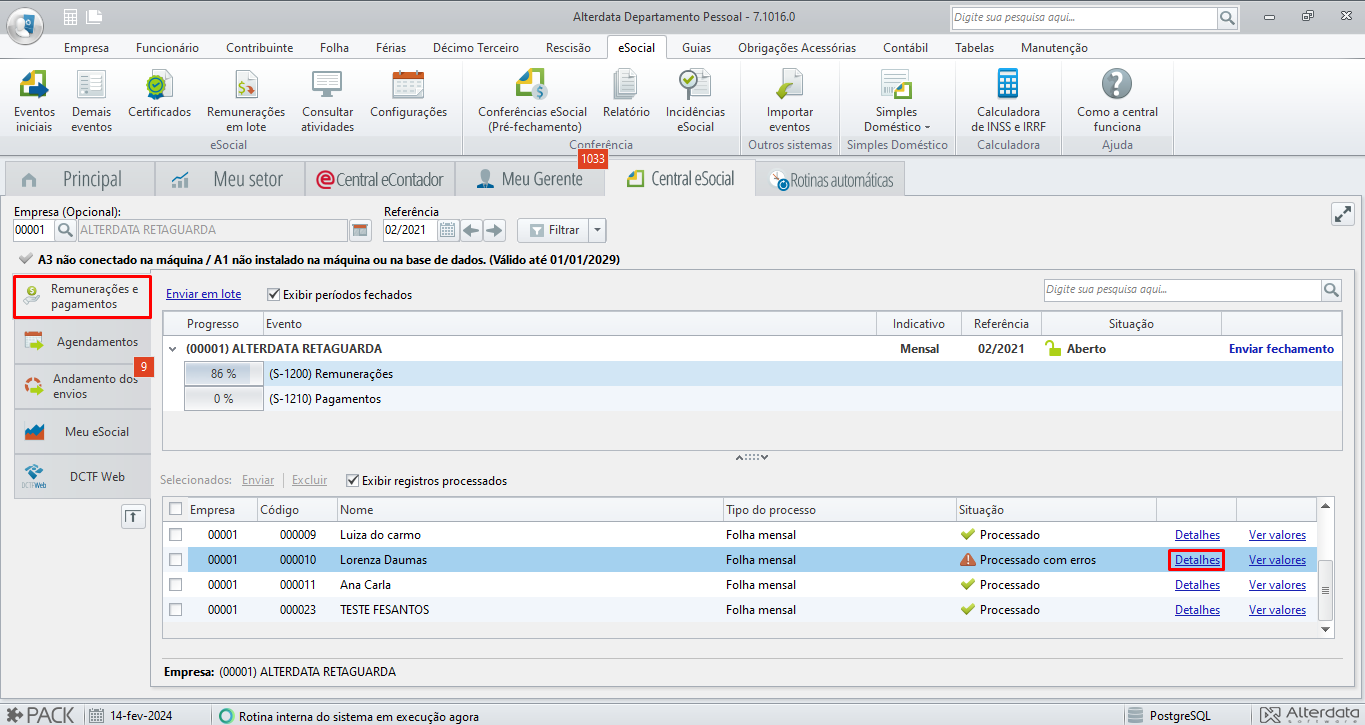The height and width of the screenshot is (725, 1365).
Task: Open Detalhes for Lorenza Daumas
Action: tap(1197, 560)
